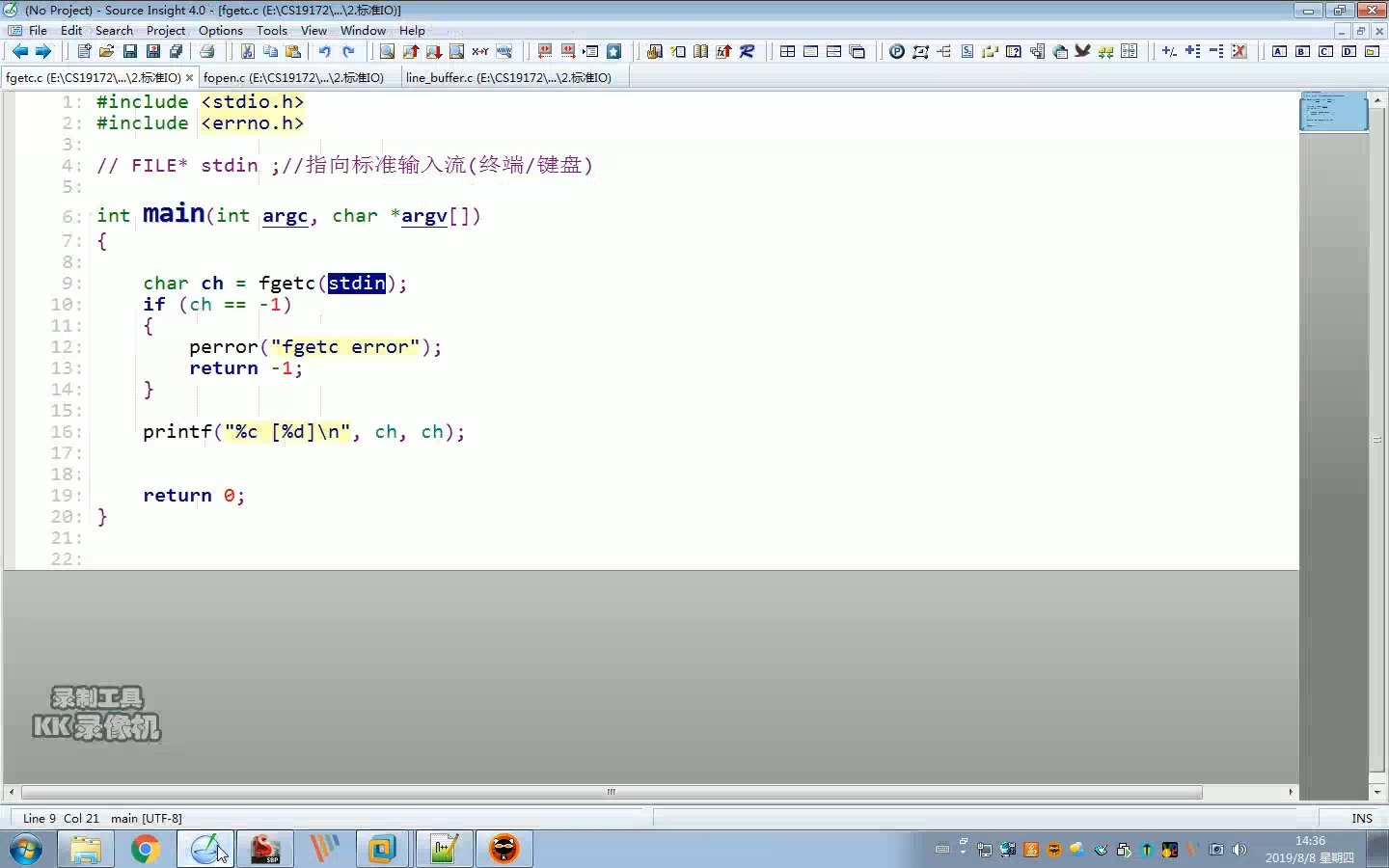1389x868 pixels.
Task: Click the main function name
Action: click(x=174, y=213)
